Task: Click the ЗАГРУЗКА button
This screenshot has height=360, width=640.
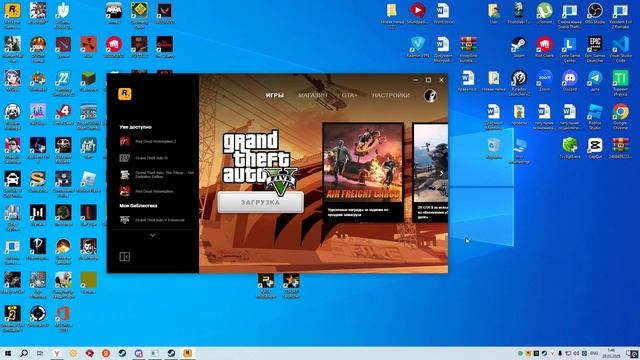Action: click(260, 202)
